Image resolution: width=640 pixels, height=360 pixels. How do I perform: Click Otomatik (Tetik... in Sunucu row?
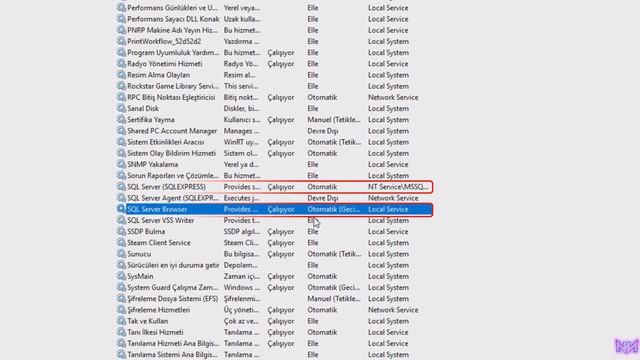pos(334,254)
